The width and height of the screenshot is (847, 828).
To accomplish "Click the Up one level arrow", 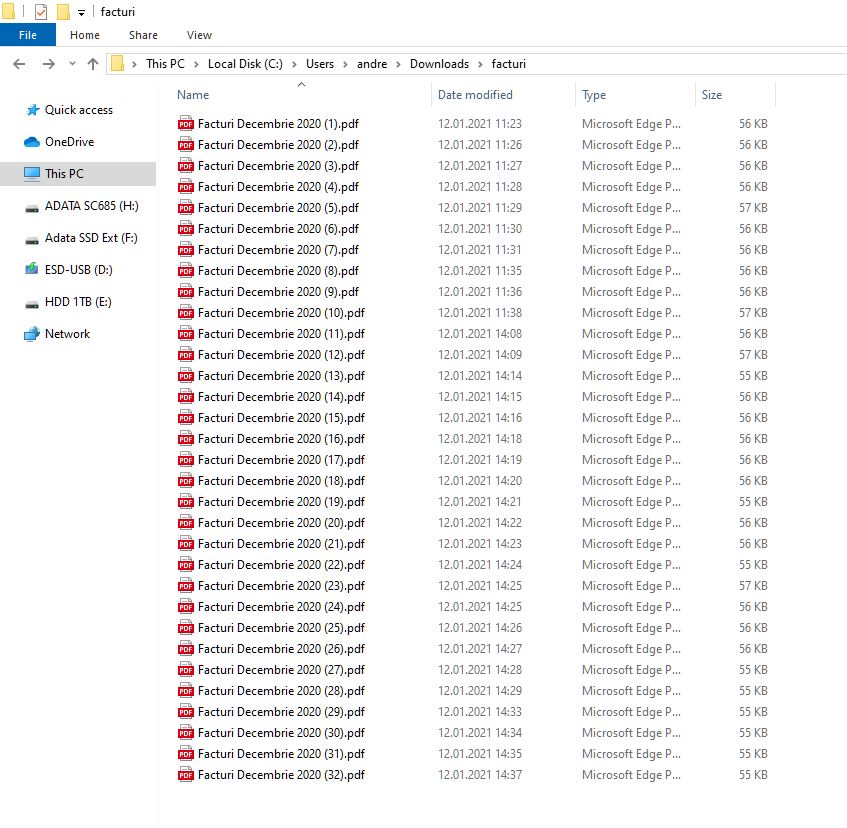I will point(93,64).
